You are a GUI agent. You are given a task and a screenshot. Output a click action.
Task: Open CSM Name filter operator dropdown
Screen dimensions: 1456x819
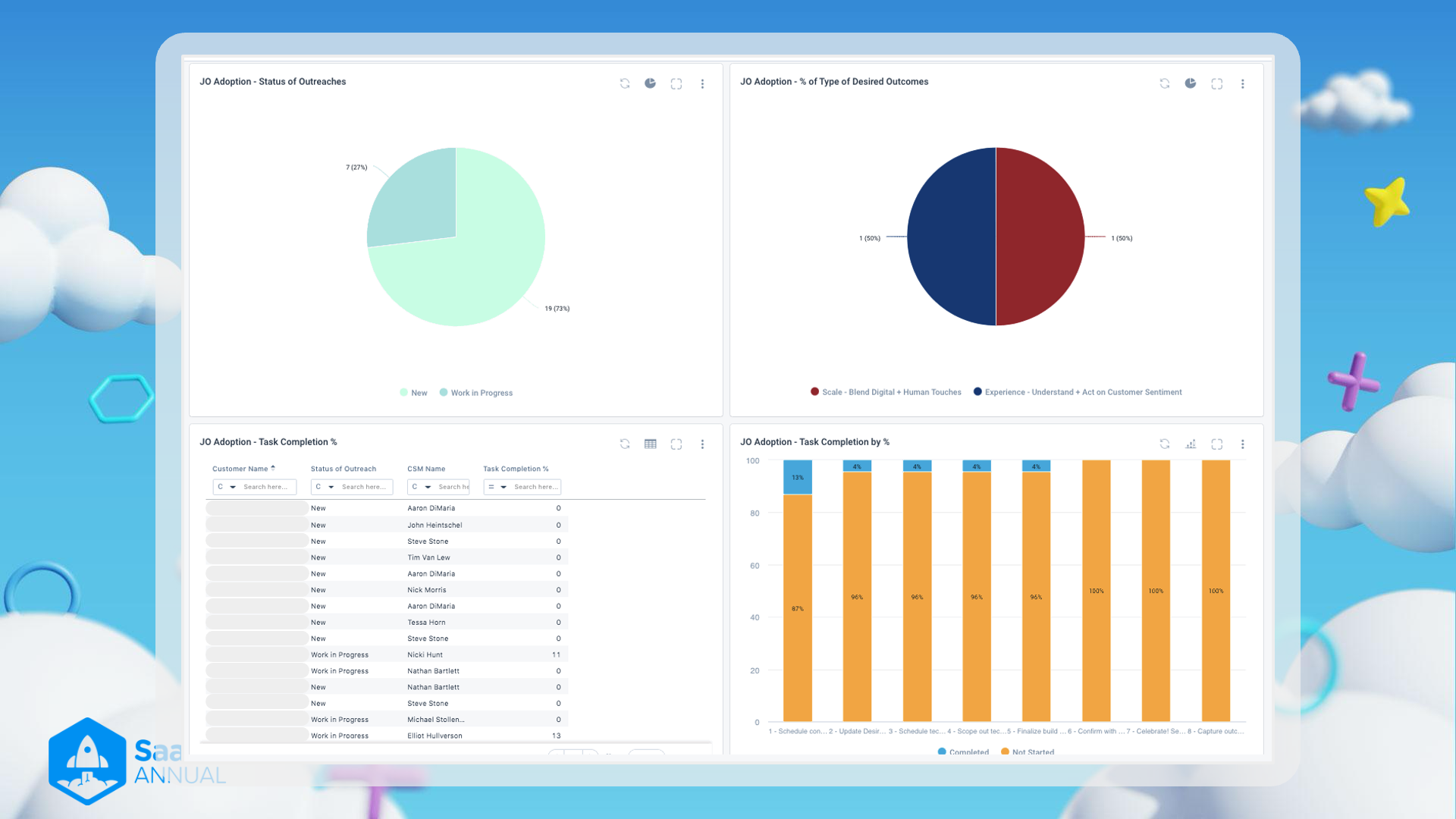tap(421, 487)
